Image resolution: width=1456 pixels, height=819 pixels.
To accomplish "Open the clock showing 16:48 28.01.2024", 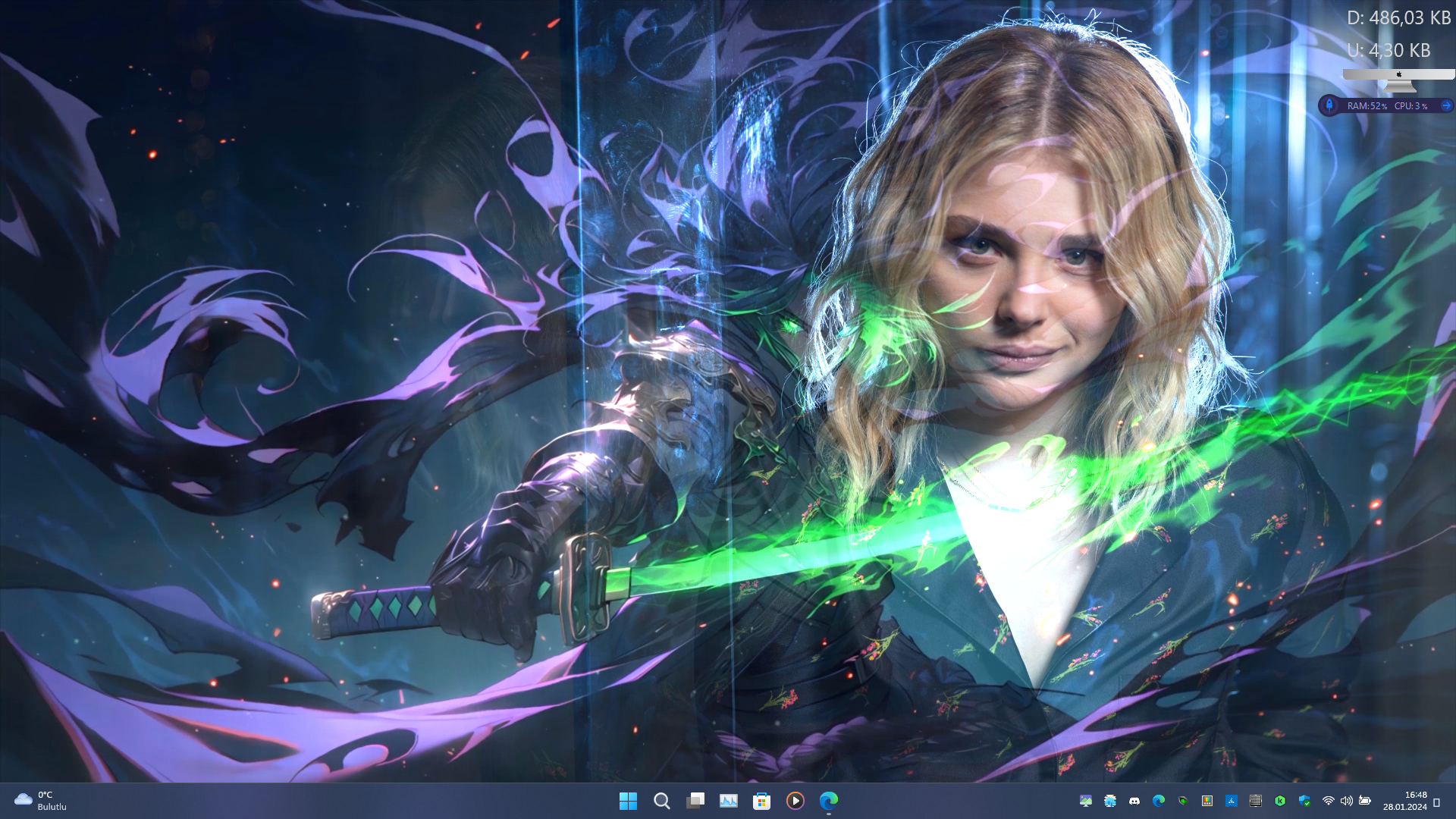I will coord(1405,801).
